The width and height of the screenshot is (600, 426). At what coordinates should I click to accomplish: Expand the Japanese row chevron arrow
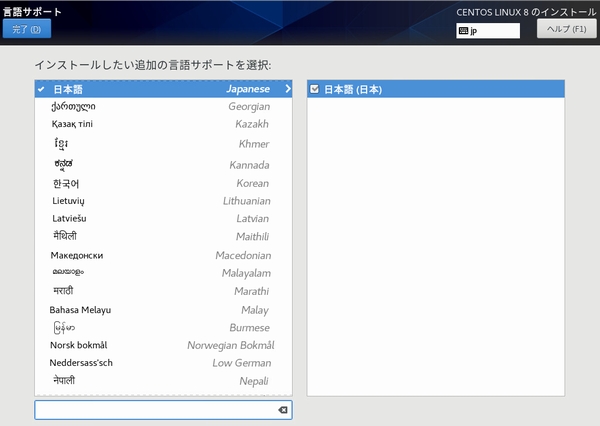pyautogui.click(x=288, y=89)
